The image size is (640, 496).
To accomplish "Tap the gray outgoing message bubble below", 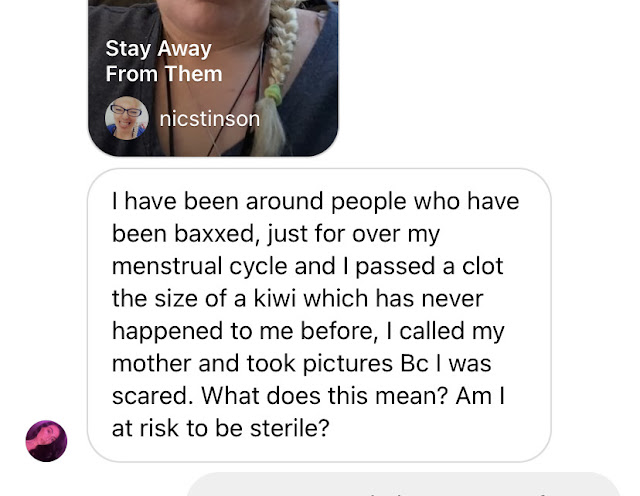I will click(x=404, y=485).
